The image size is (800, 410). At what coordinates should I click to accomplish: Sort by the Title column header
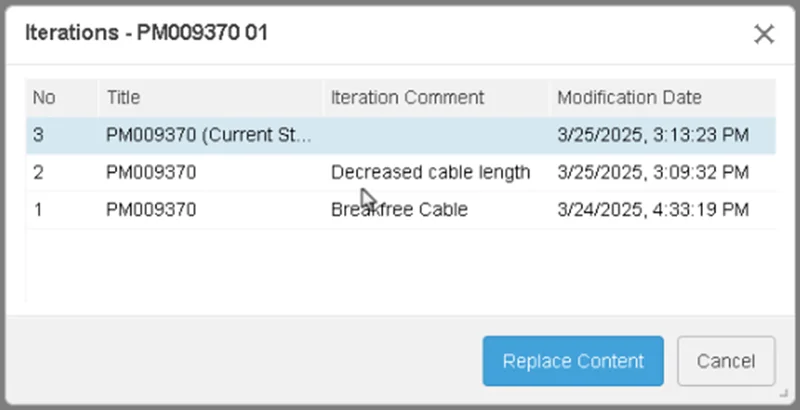[123, 98]
